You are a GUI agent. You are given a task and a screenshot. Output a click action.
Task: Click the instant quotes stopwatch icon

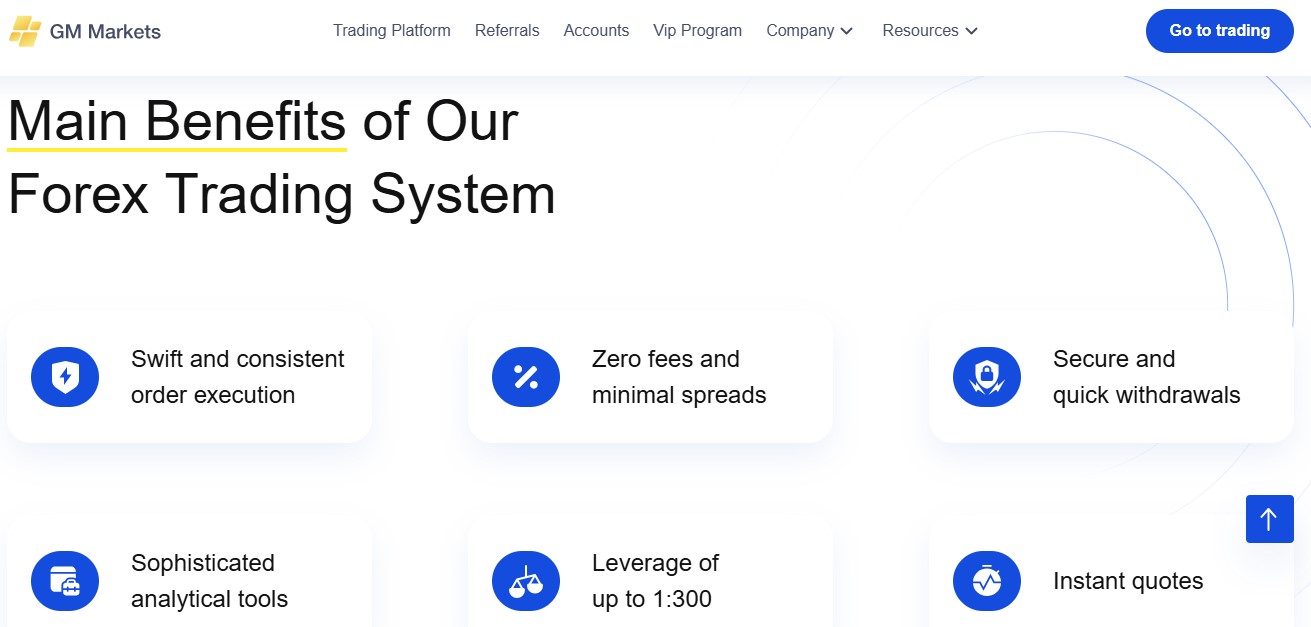click(987, 581)
